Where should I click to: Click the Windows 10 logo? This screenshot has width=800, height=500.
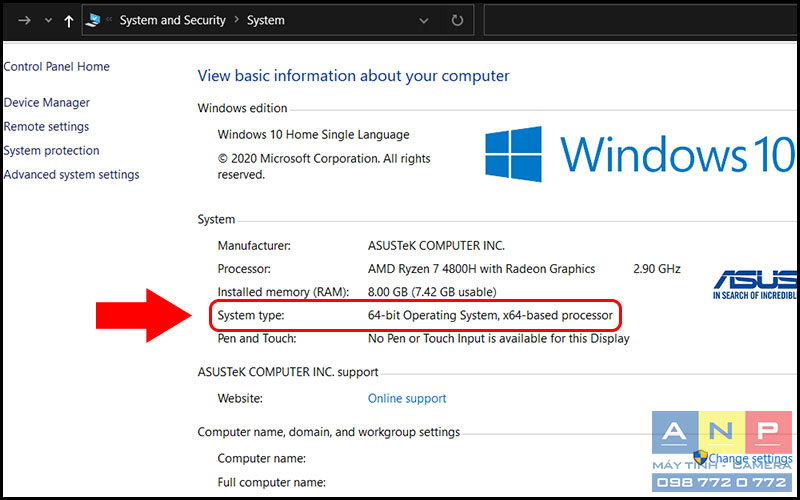[x=639, y=154]
